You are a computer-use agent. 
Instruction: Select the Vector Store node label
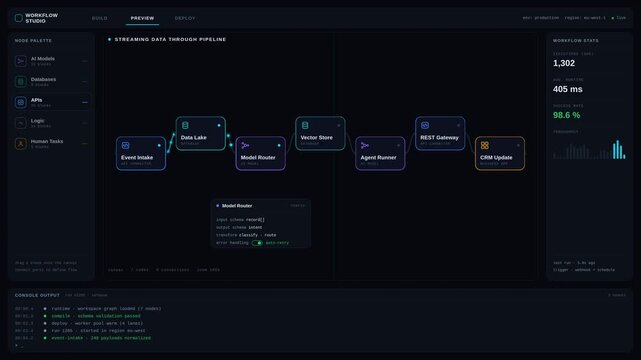[x=316, y=138]
